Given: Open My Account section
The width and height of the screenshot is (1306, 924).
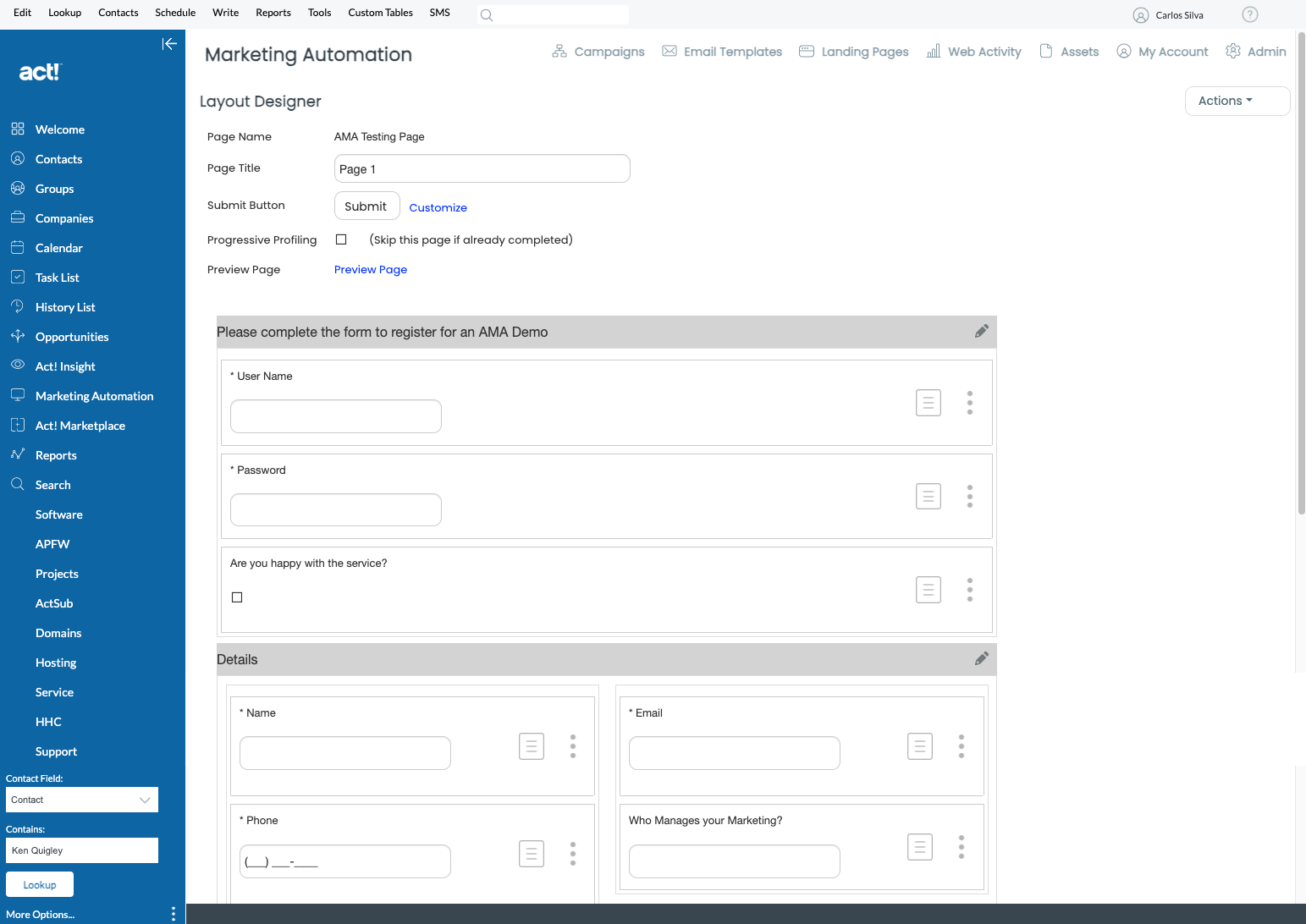Looking at the screenshot, I should coord(1162,52).
